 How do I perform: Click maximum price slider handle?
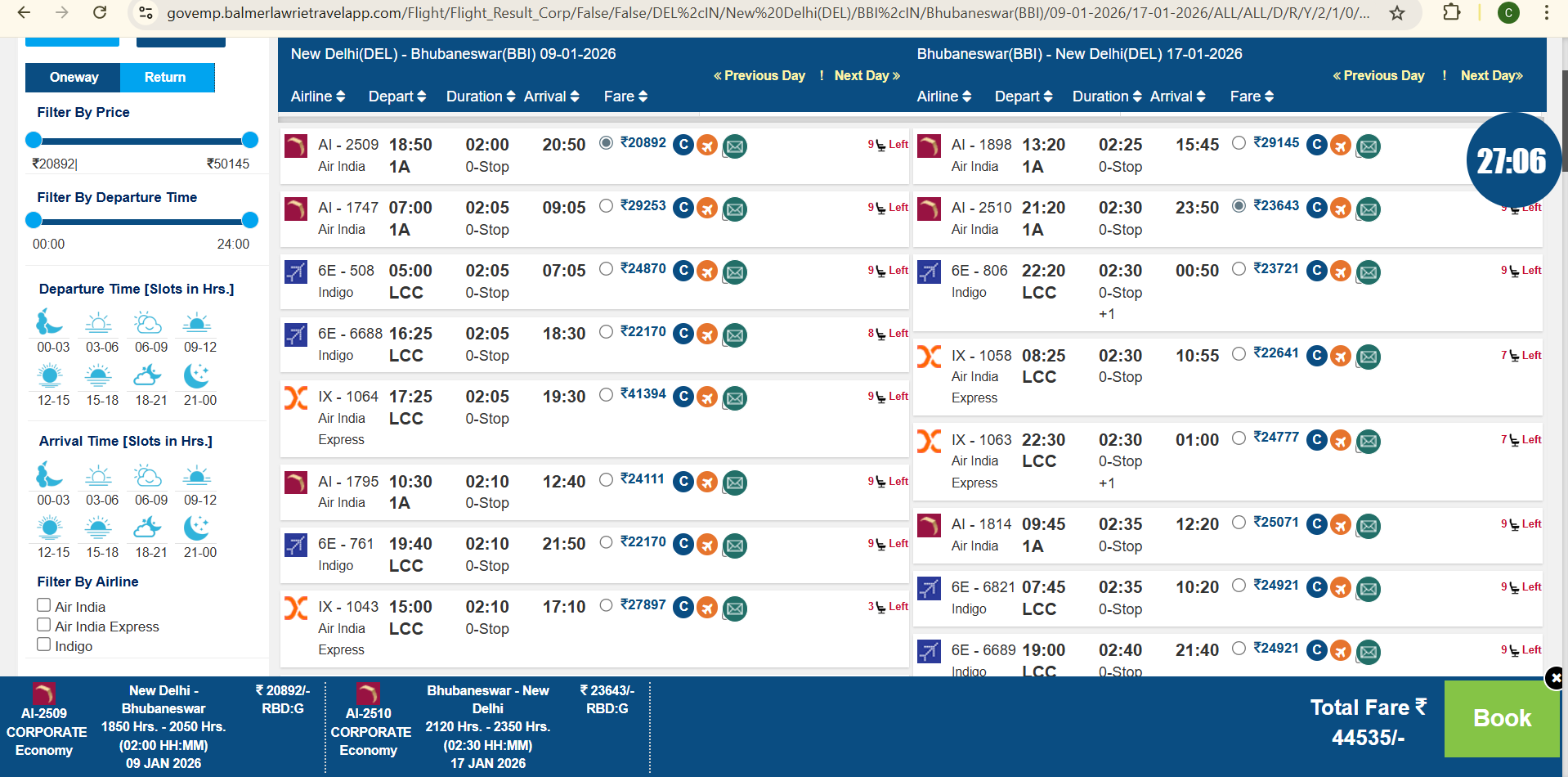point(250,140)
